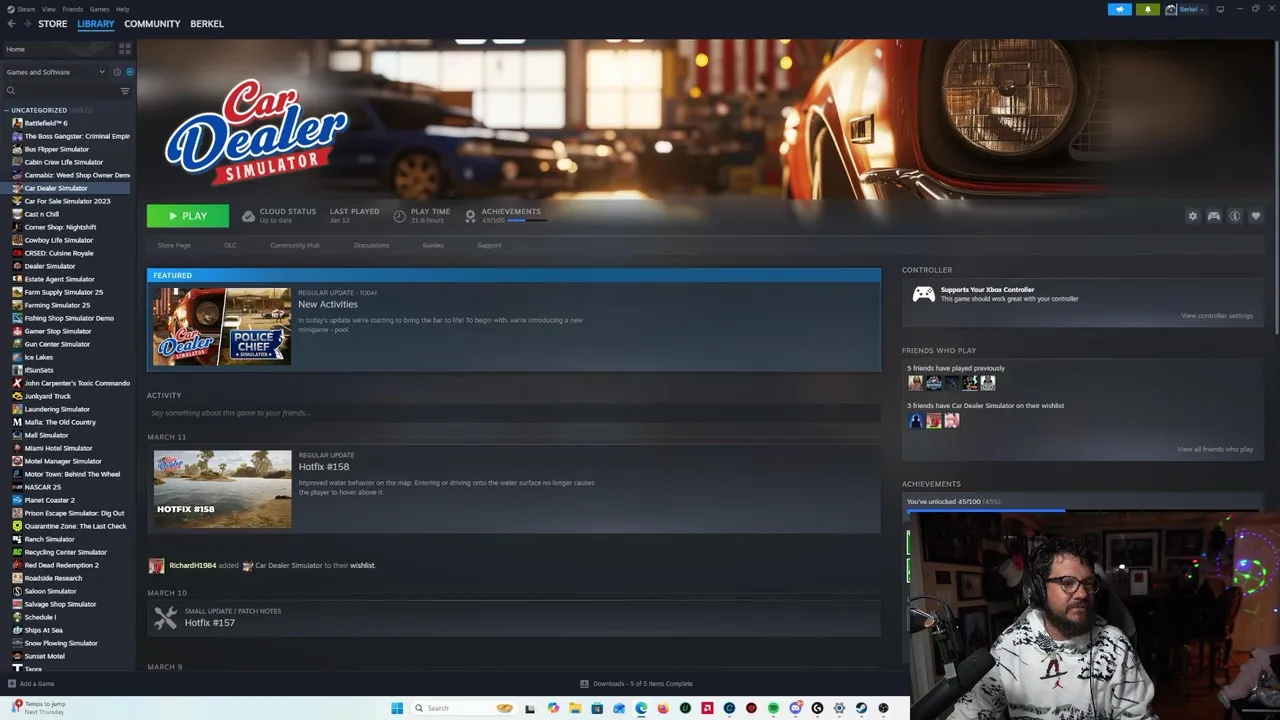The image size is (1280, 720).
Task: Switch library to grid collections view
Action: (x=125, y=48)
